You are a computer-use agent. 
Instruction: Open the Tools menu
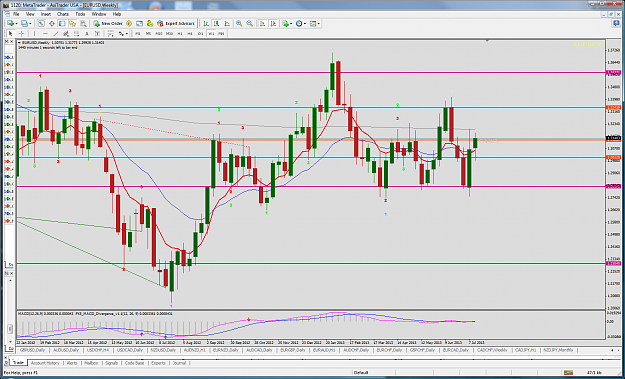pos(81,14)
